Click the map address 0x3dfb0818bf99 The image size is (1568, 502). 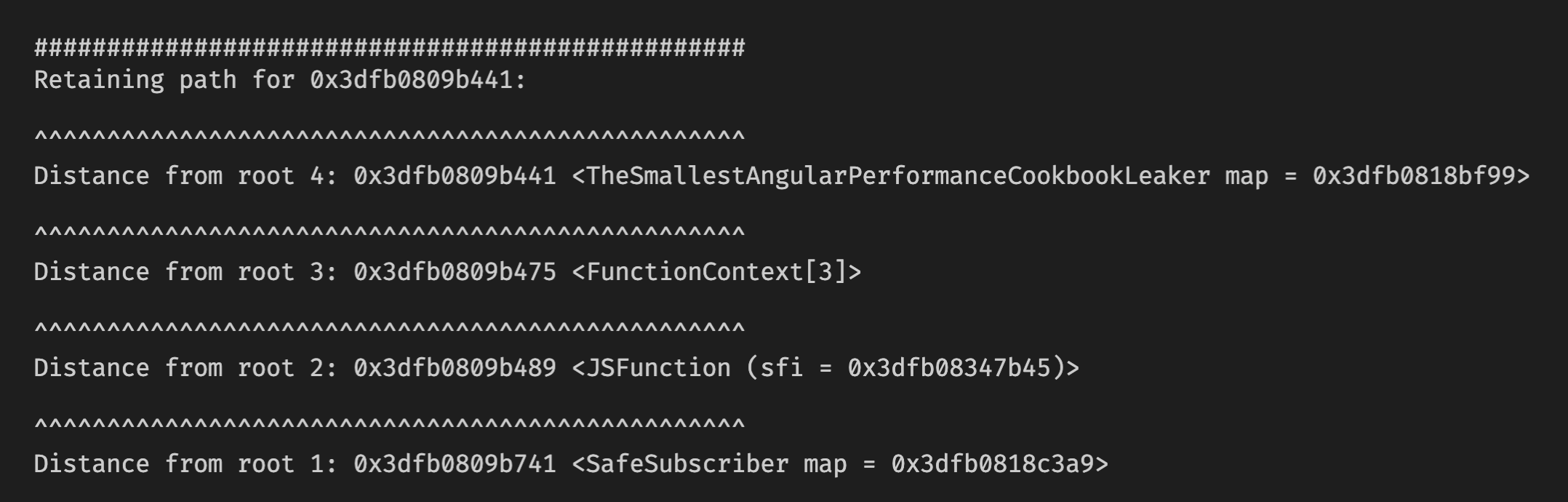coord(1414,176)
